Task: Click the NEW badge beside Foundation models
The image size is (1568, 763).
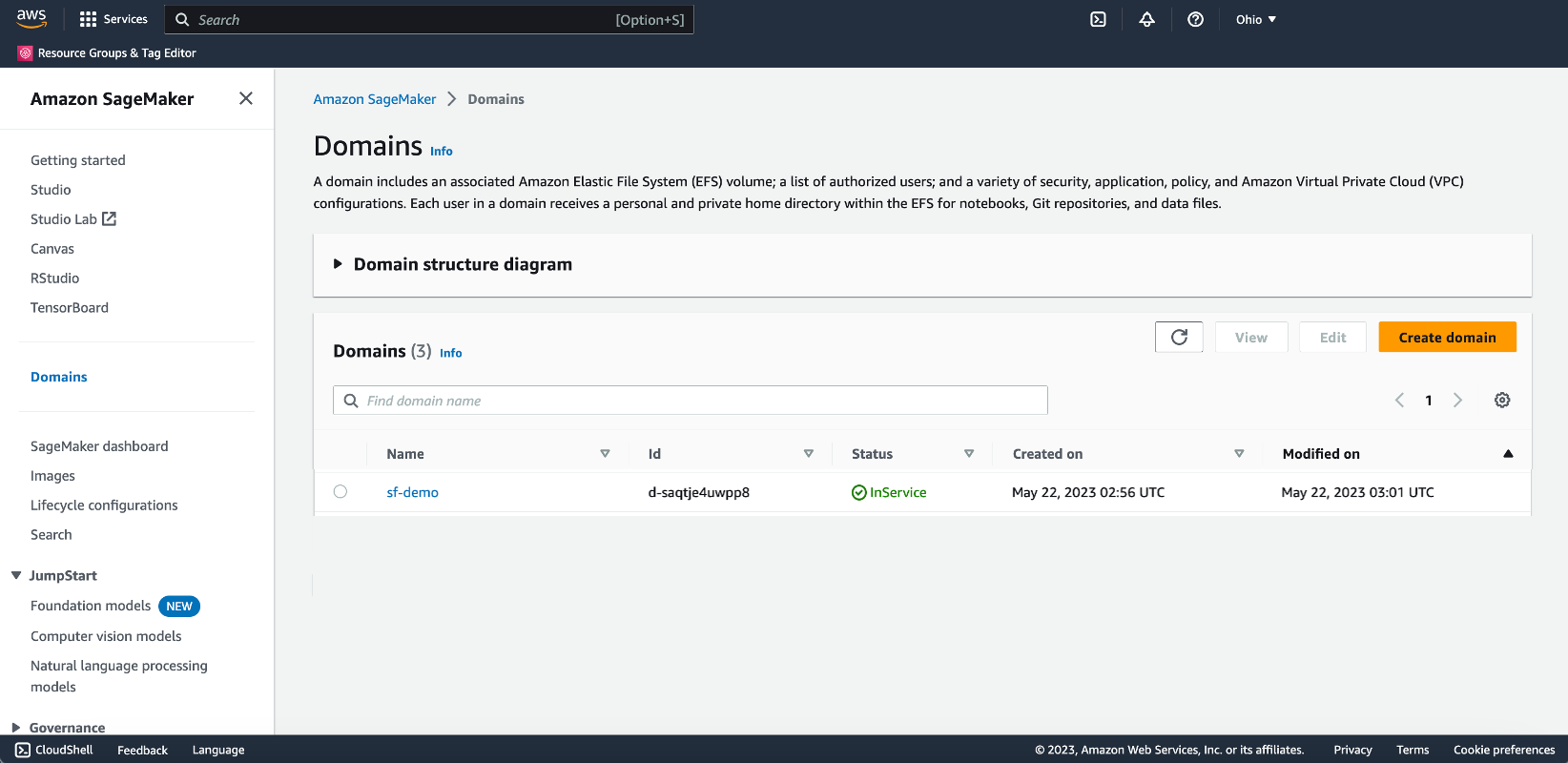Action: 179,606
